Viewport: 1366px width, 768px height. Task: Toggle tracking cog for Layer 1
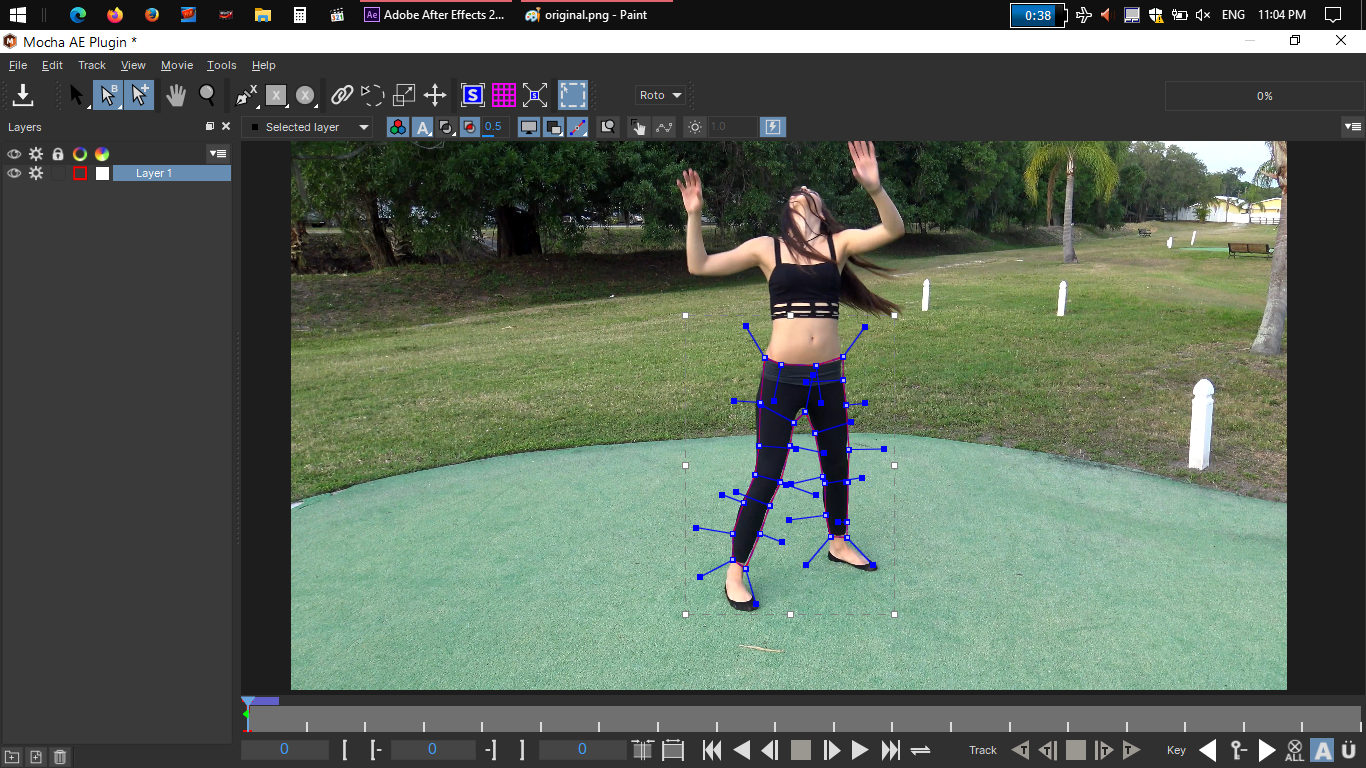point(36,173)
